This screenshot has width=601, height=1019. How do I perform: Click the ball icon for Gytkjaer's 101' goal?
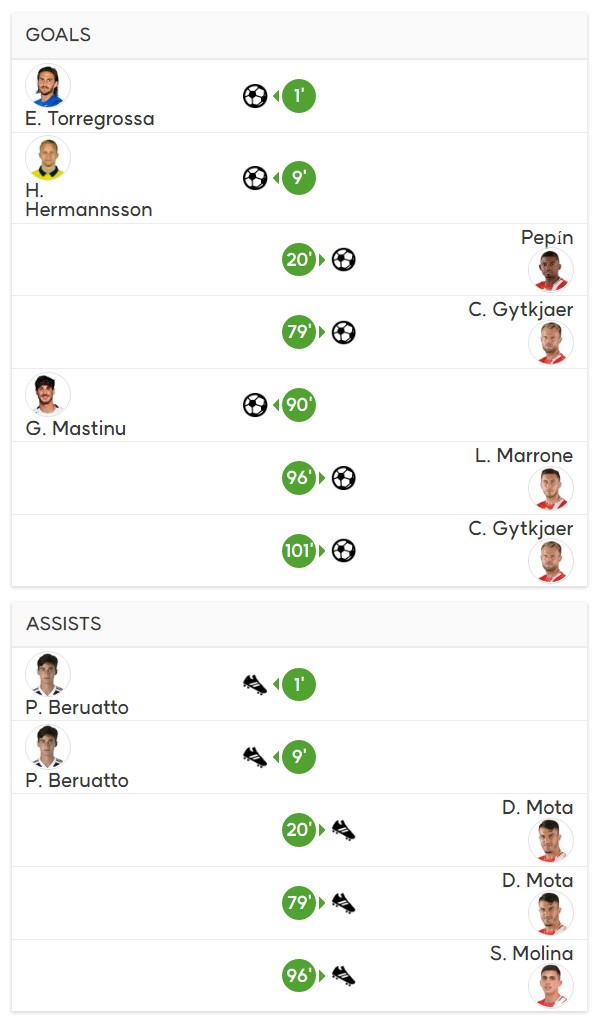[344, 551]
